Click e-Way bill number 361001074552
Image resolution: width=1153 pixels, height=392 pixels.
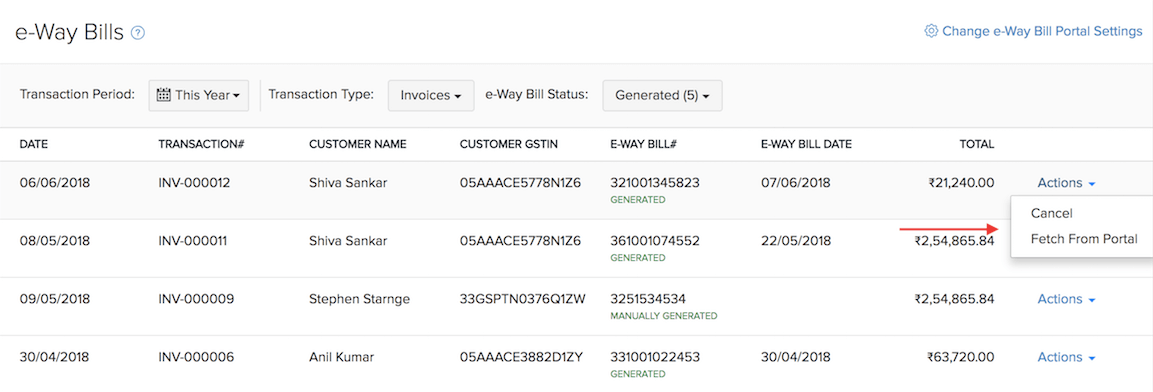[654, 240]
